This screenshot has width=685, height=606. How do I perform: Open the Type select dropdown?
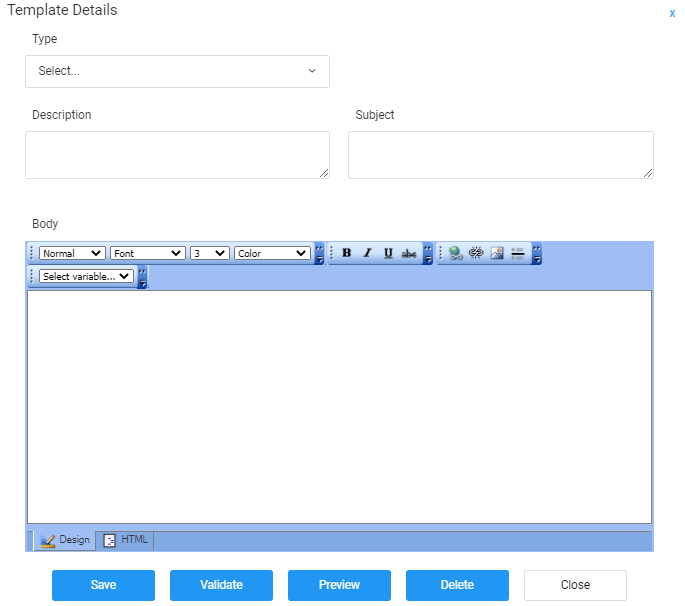177,71
